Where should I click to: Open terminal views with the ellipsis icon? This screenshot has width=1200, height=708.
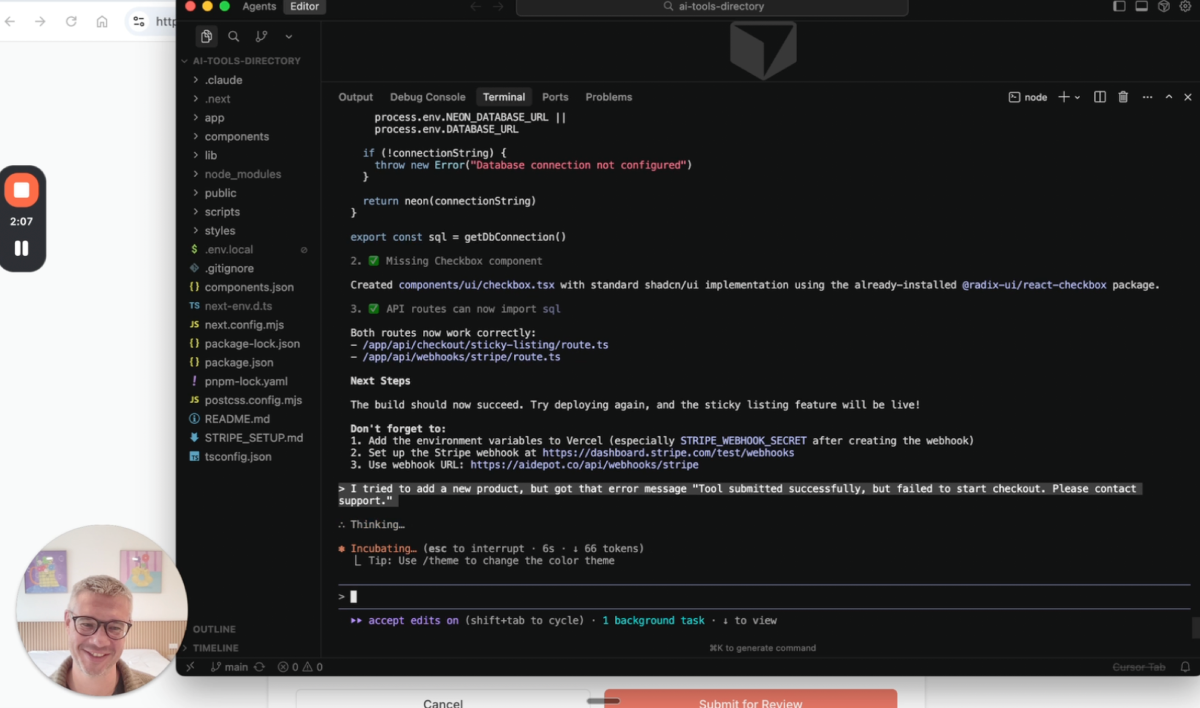(x=1147, y=96)
